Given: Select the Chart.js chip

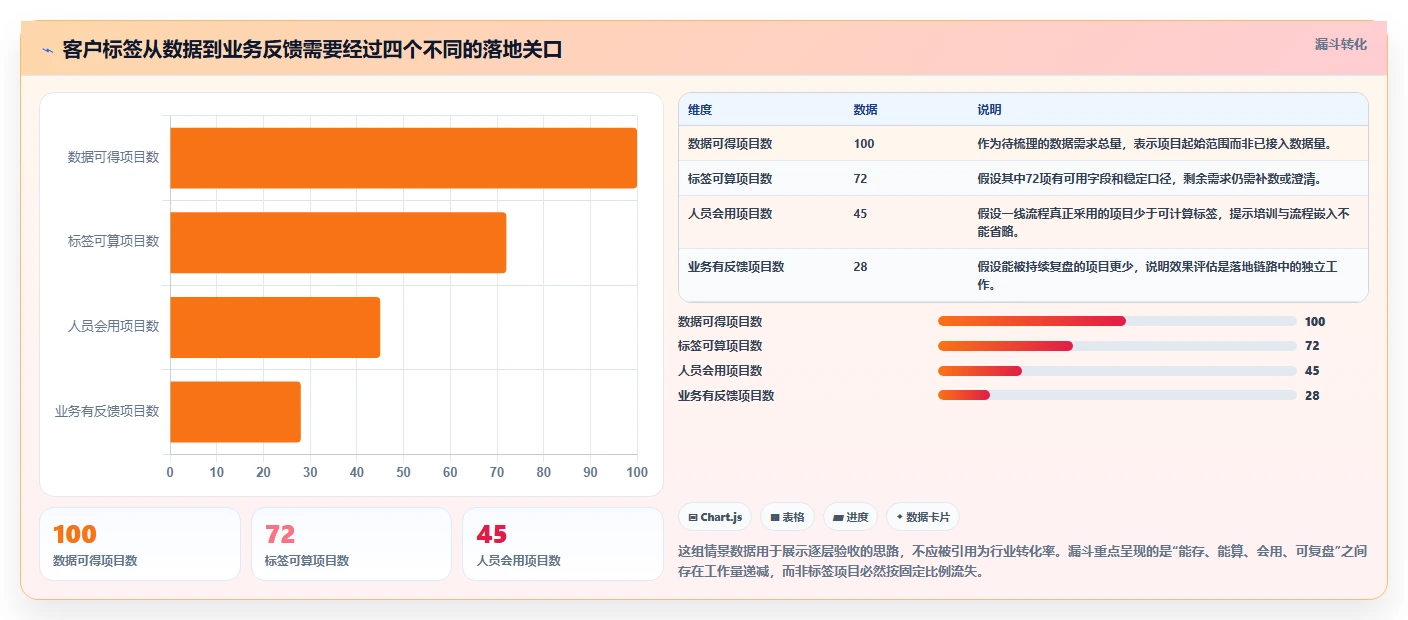Looking at the screenshot, I should 715,517.
